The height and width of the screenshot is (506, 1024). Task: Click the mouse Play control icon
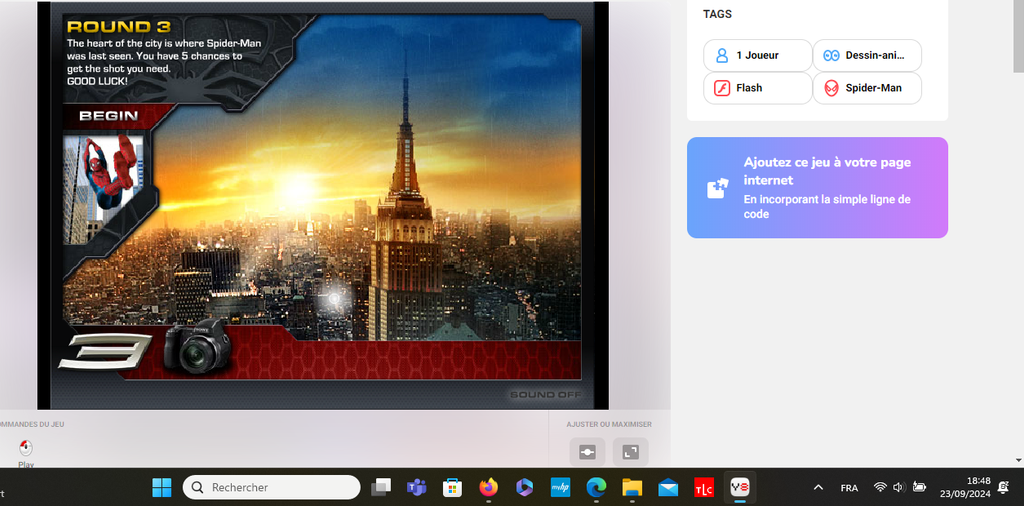click(x=25, y=448)
